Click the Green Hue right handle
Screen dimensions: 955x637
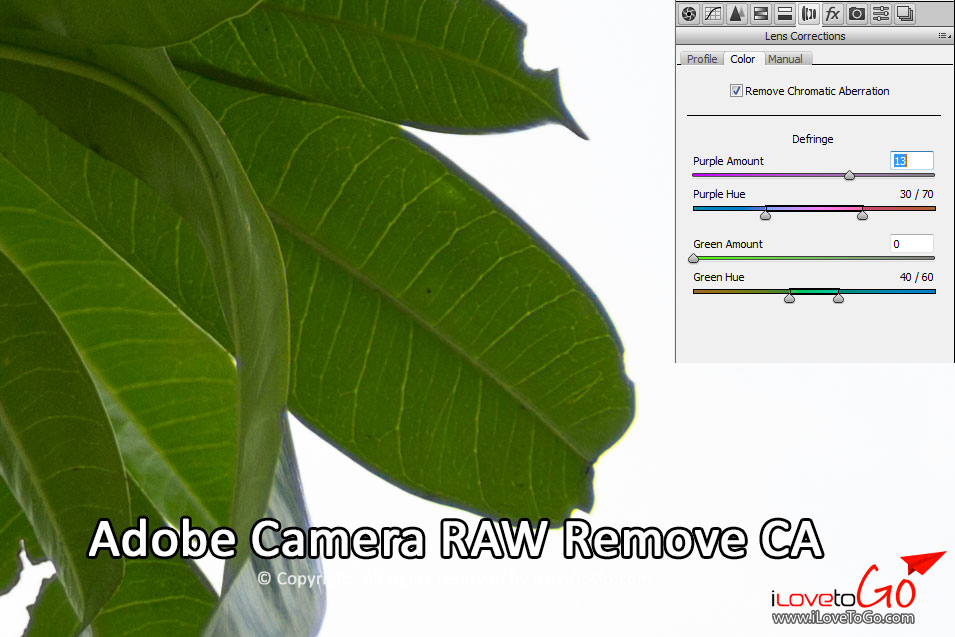tap(839, 297)
